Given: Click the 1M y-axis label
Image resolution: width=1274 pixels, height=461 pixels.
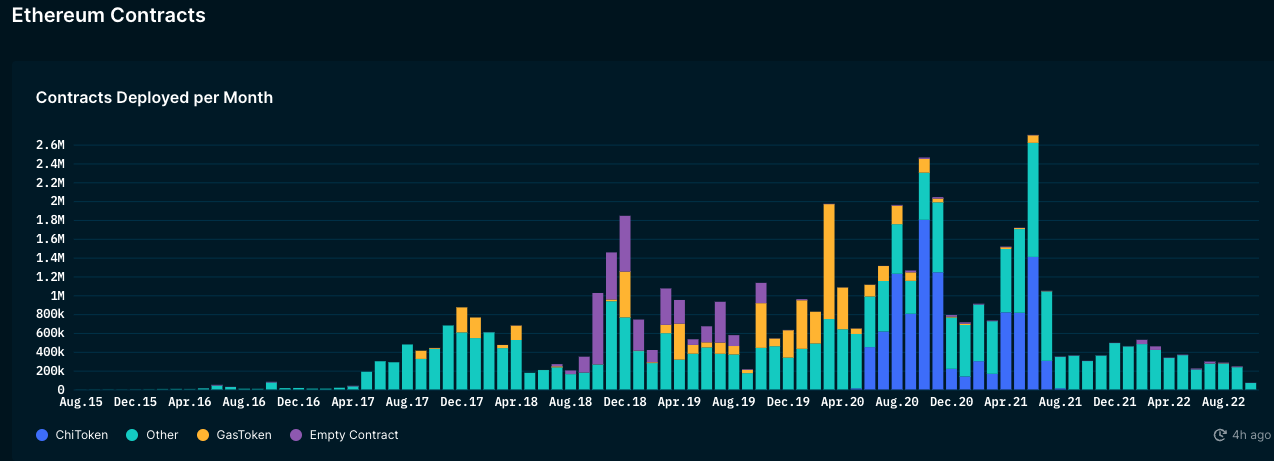Looking at the screenshot, I should point(56,296).
